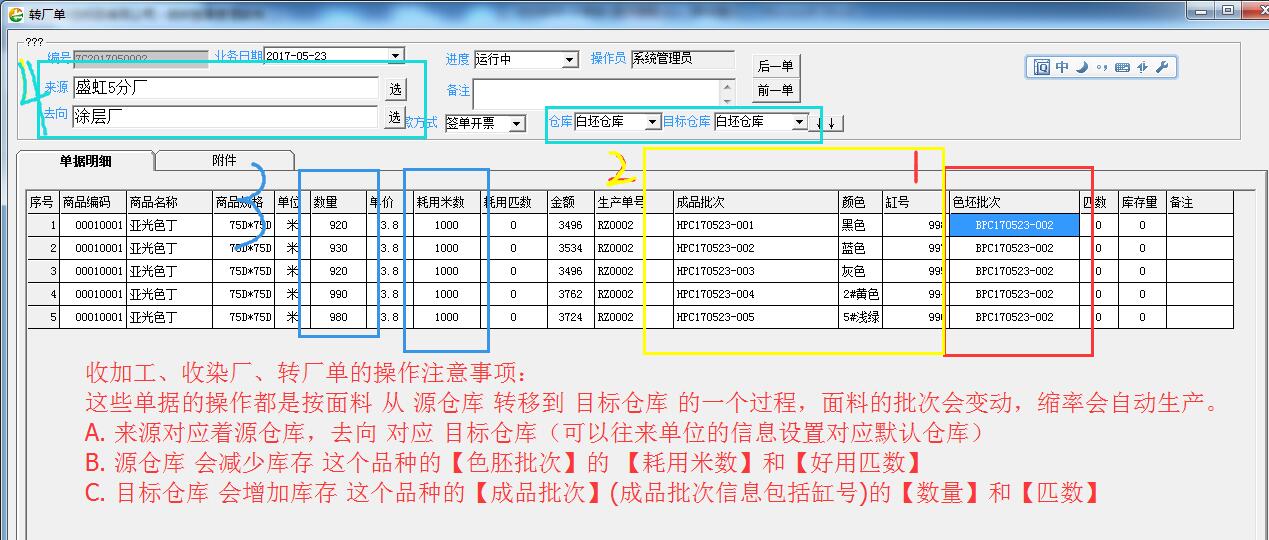The image size is (1269, 540).
Task: Open the IME soft keyboard icon
Action: (1122, 67)
